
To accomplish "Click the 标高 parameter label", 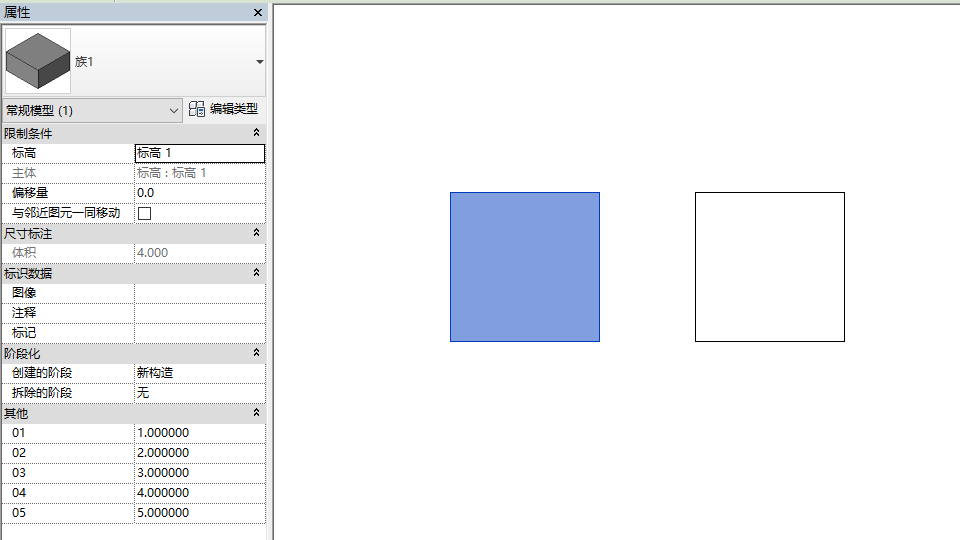I will coord(24,153).
